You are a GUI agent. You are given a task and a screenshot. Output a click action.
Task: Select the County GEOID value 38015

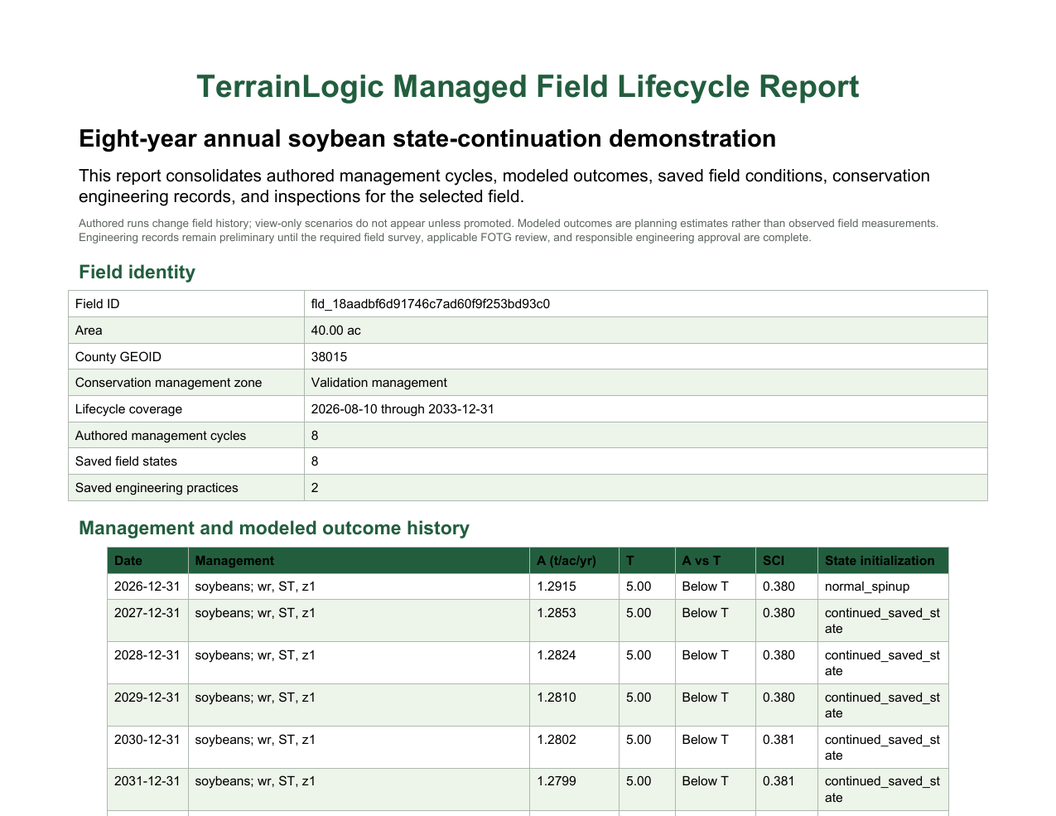[x=329, y=357]
